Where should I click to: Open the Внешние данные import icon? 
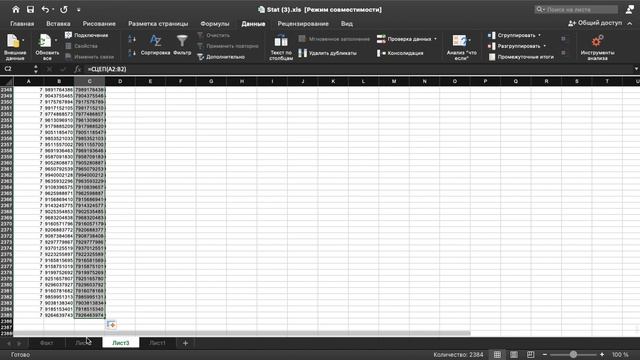pos(13,41)
